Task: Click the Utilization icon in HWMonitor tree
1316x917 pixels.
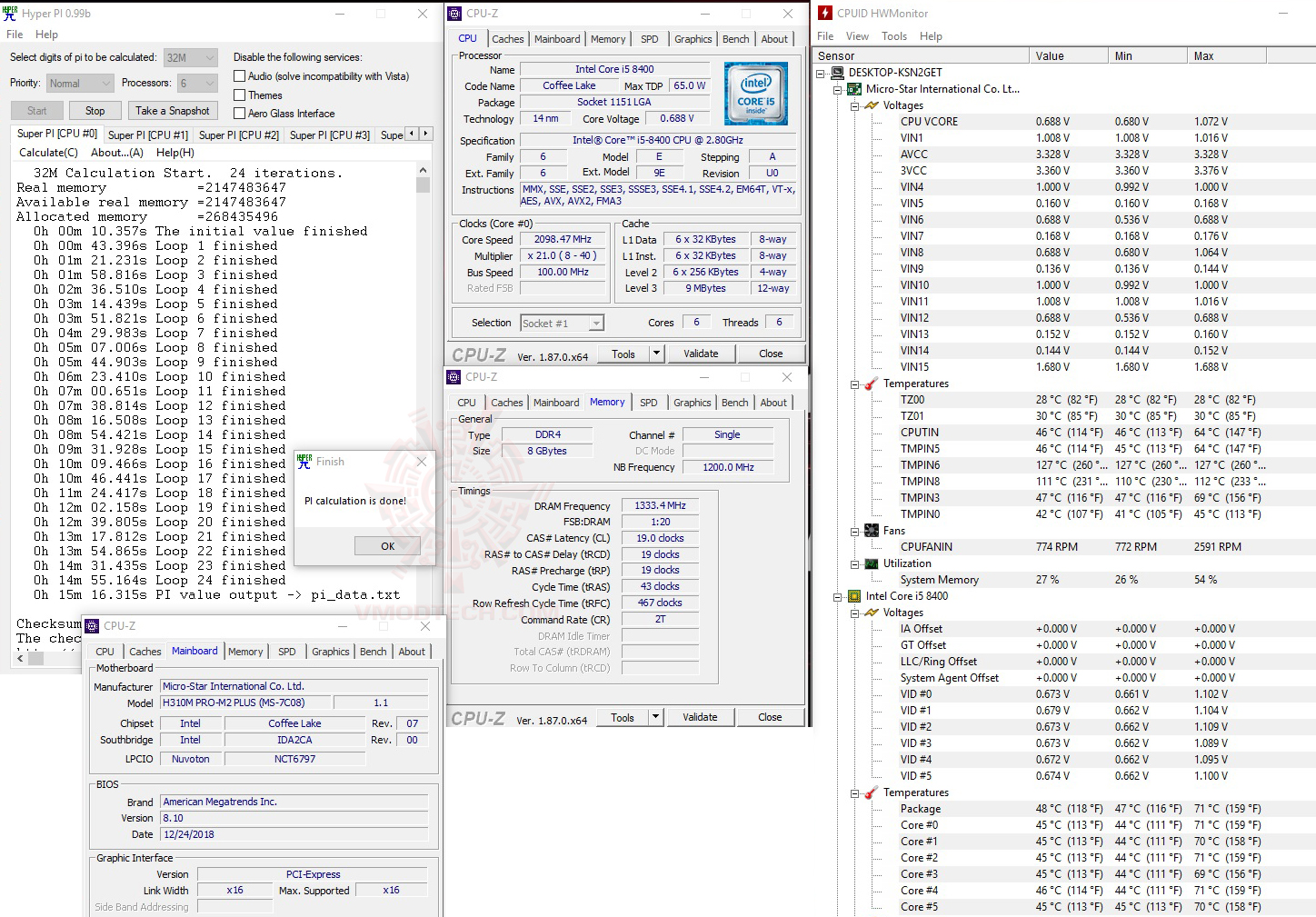Action: click(872, 563)
